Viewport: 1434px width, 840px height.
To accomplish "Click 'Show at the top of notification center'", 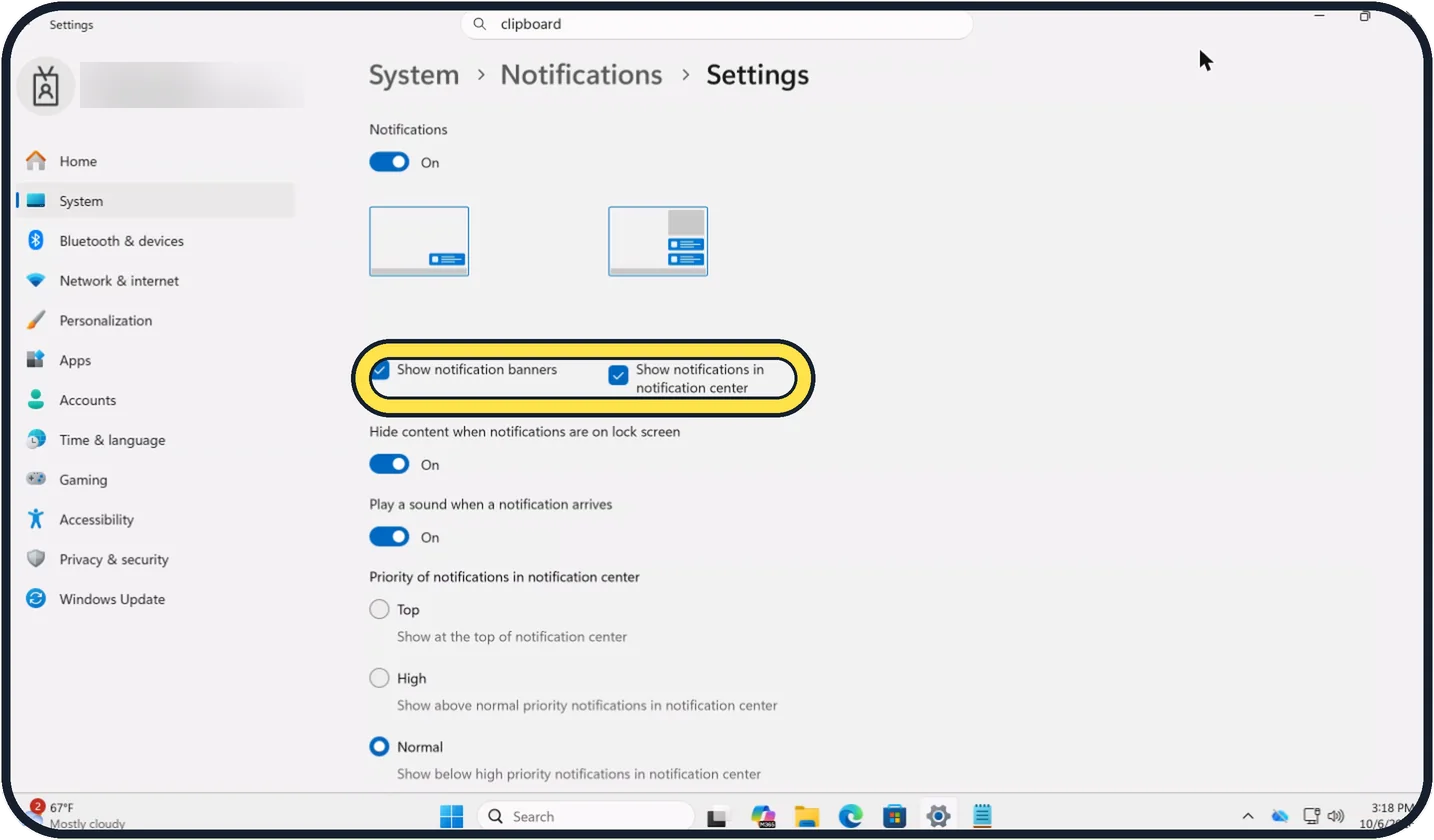I will tap(512, 636).
